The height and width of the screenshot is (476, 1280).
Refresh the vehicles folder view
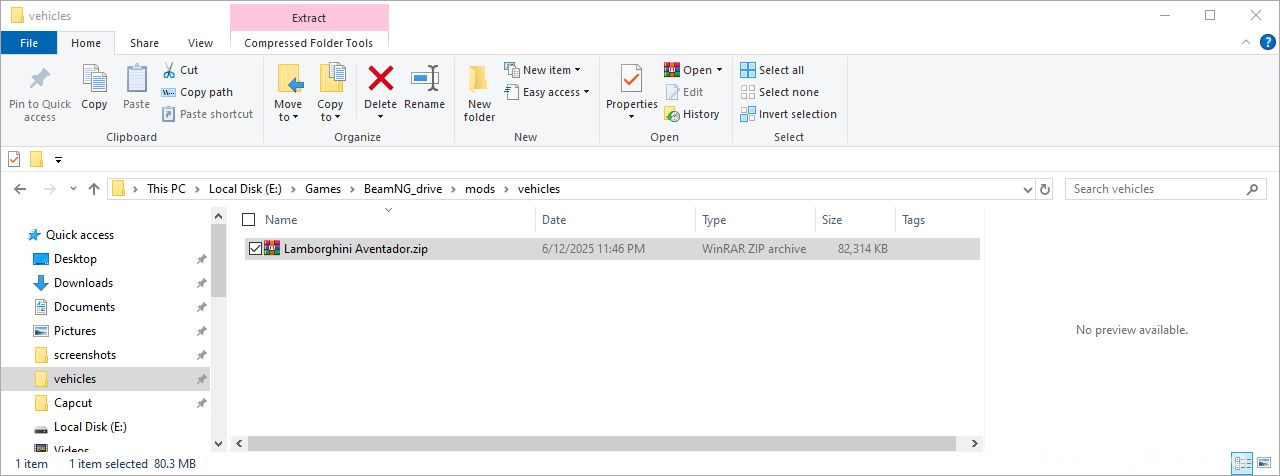pos(1045,189)
